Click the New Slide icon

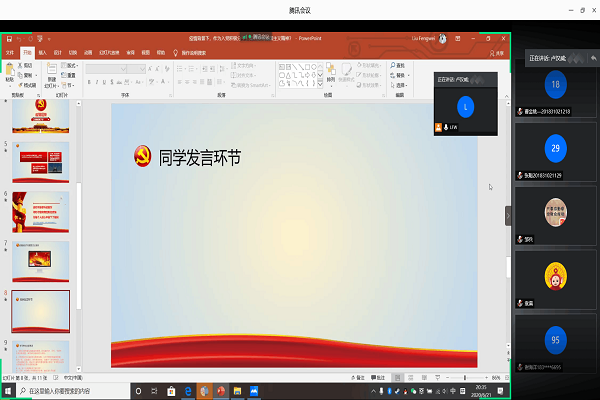pyautogui.click(x=51, y=72)
